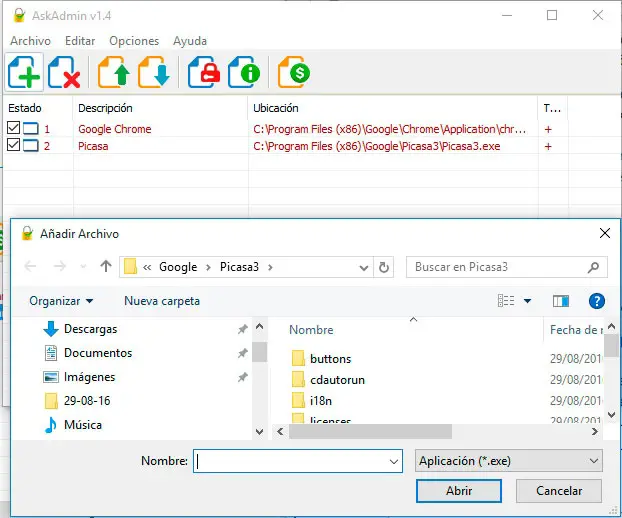Viewport: 622px width, 518px height.
Task: Click the Cancelar button
Action: pos(559,491)
